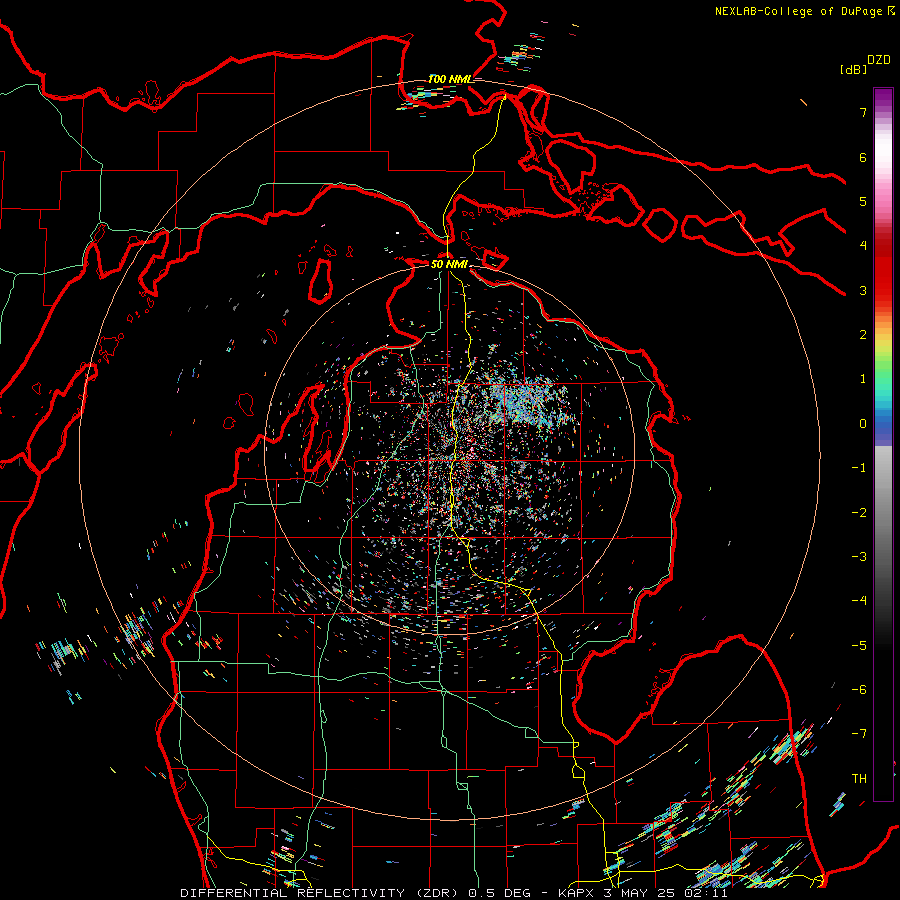The image size is (900, 900).
Task: Click the -6 scale value
Action: pyautogui.click(x=859, y=690)
